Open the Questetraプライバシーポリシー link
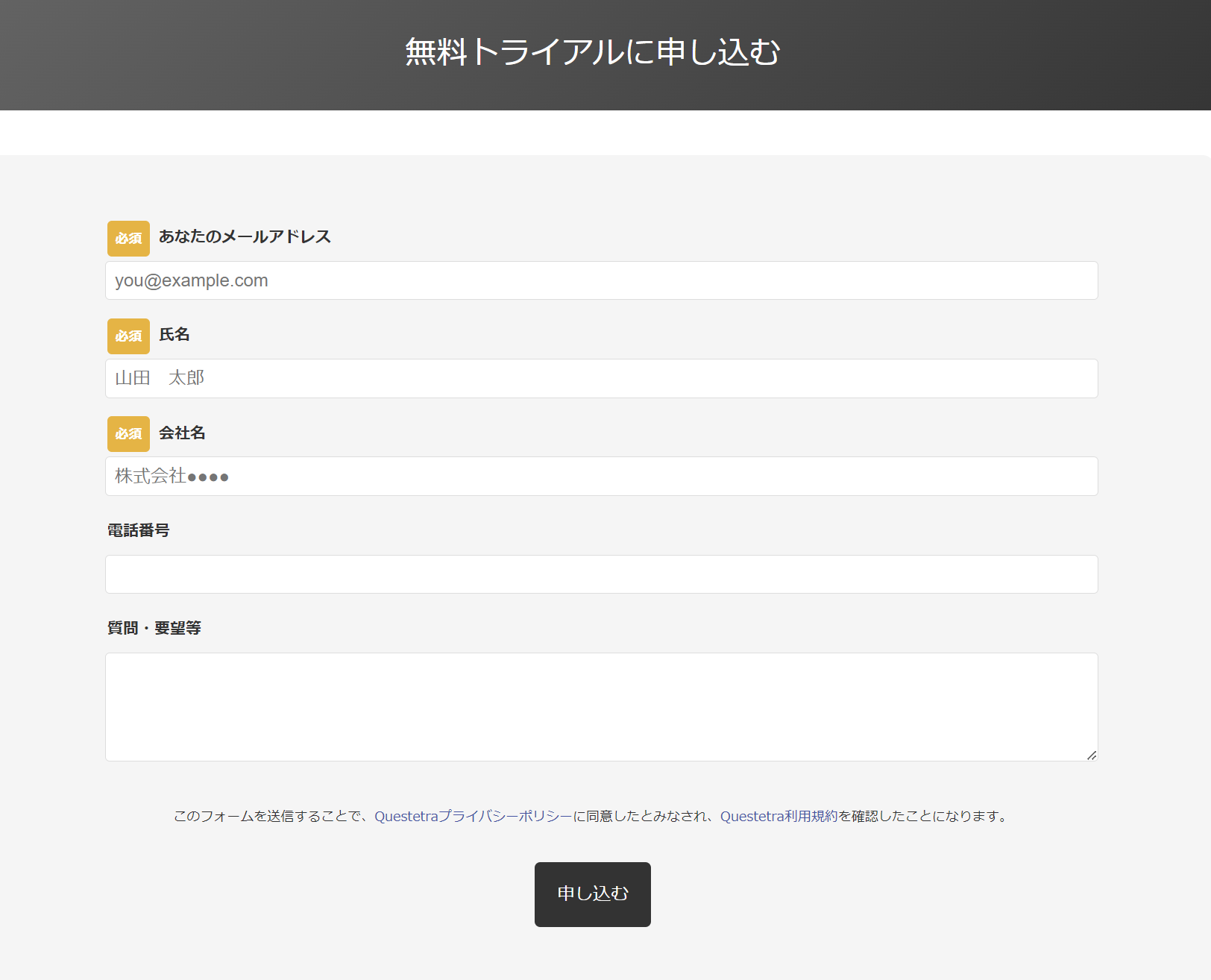1211x980 pixels. tap(473, 816)
